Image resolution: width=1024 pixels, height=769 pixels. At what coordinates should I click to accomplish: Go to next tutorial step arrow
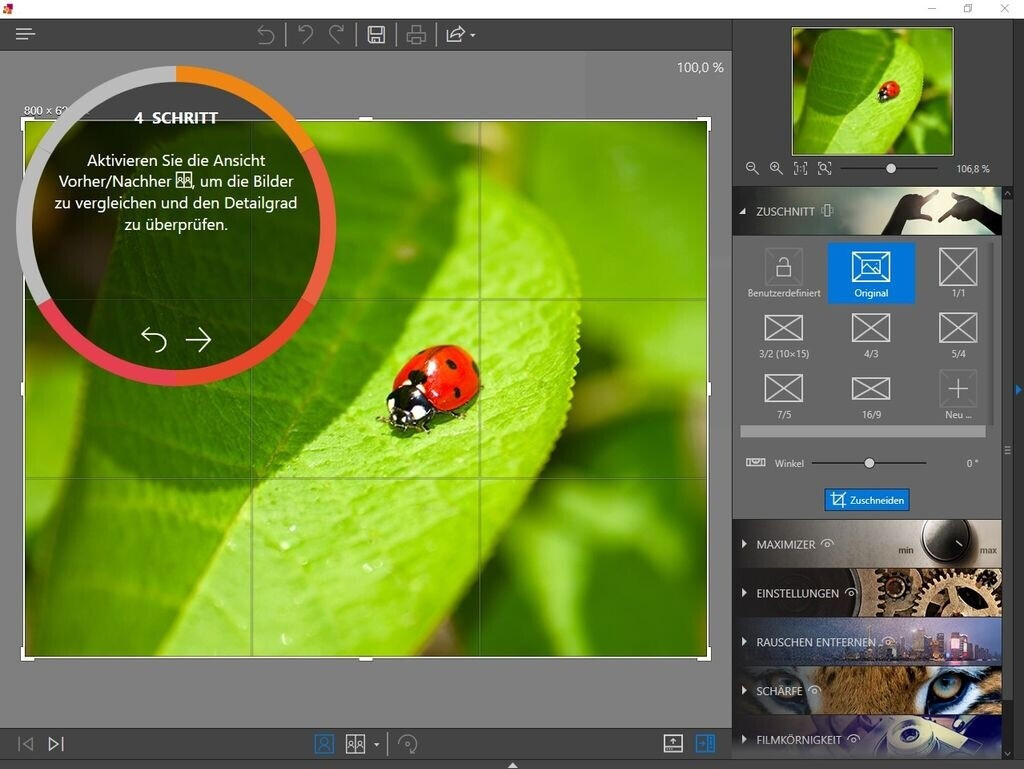[198, 340]
